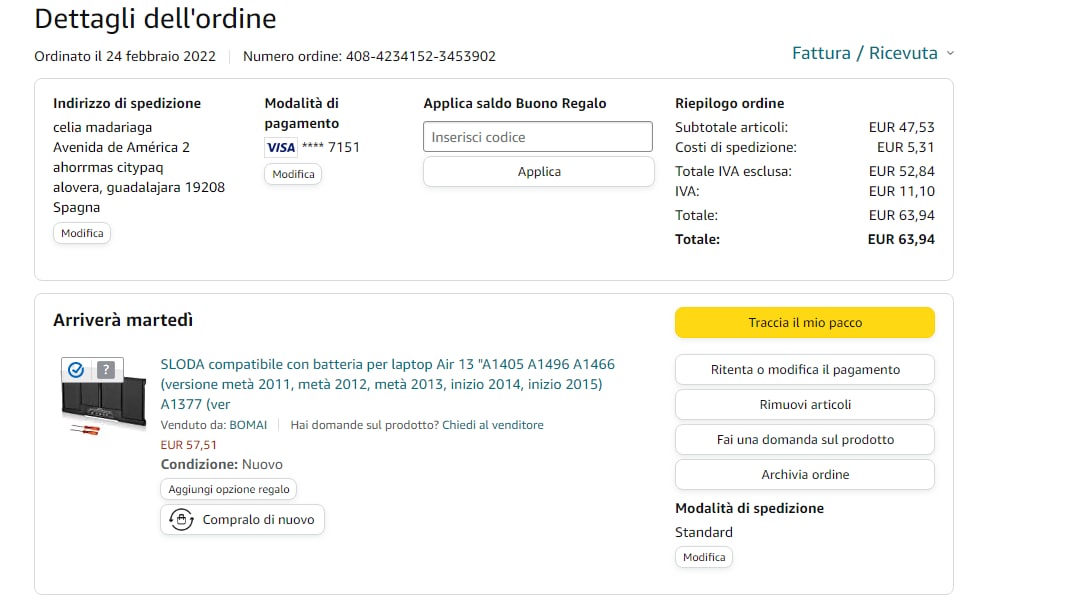This screenshot has height=606, width=1090.
Task: Click the gift card code input field
Action: [538, 137]
